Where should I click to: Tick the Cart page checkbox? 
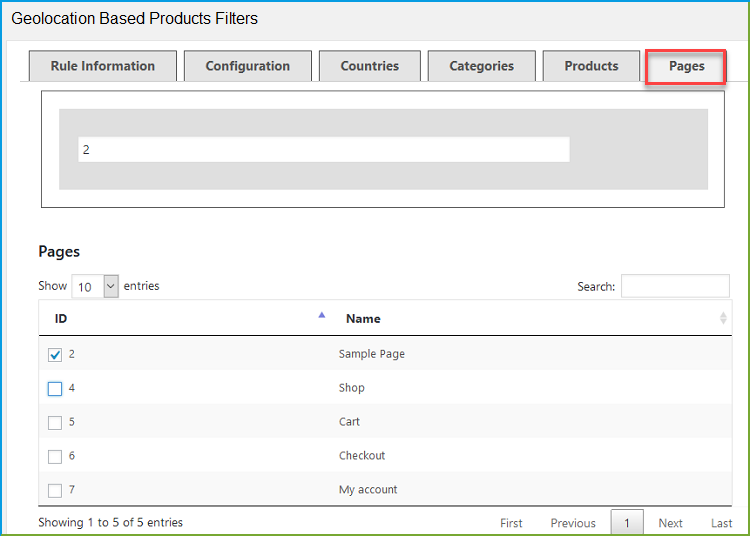(55, 423)
